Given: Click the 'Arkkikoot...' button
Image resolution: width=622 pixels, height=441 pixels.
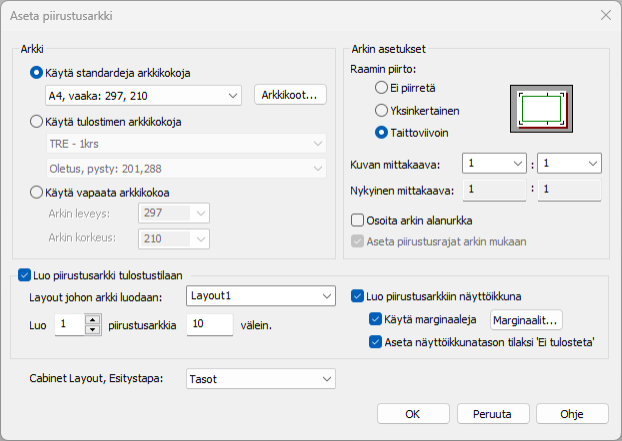Looking at the screenshot, I should (x=290, y=95).
